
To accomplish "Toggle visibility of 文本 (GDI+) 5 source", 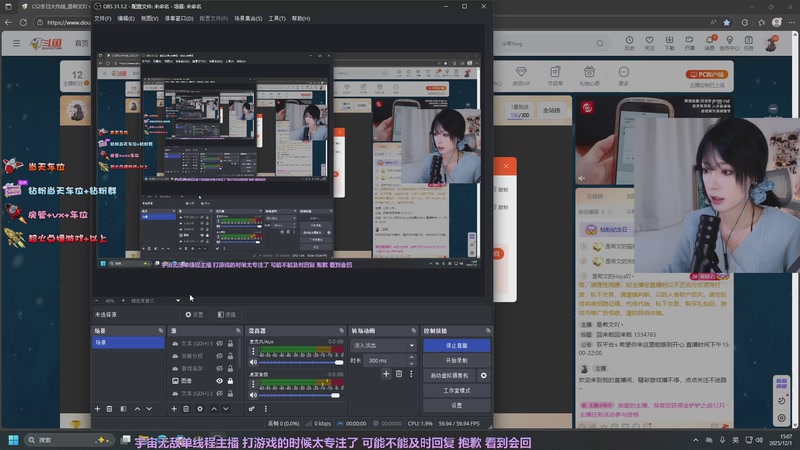I will [219, 343].
